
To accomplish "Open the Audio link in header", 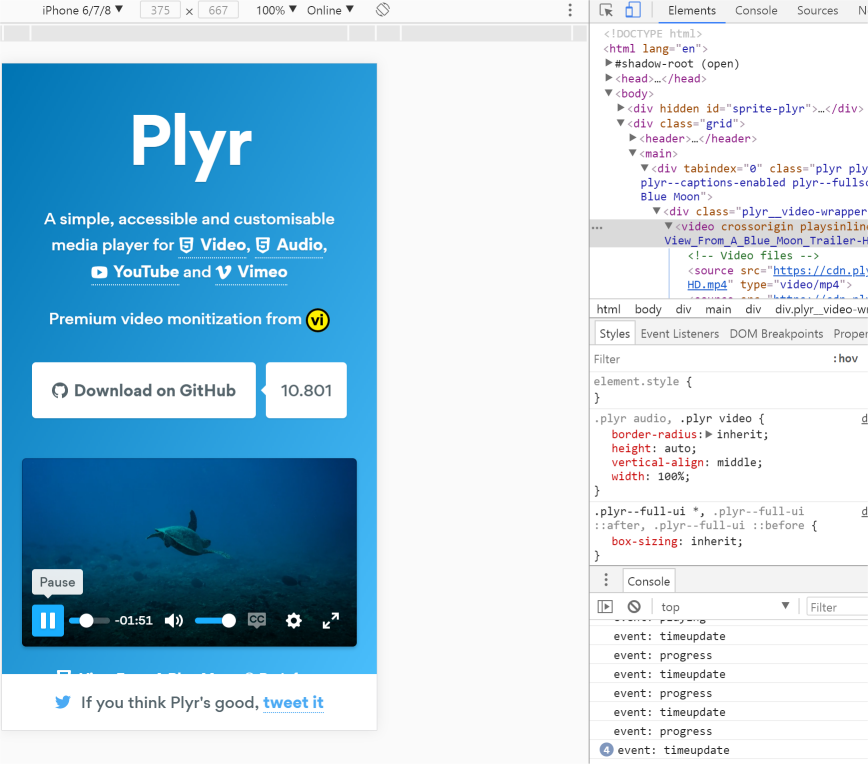I will point(291,245).
